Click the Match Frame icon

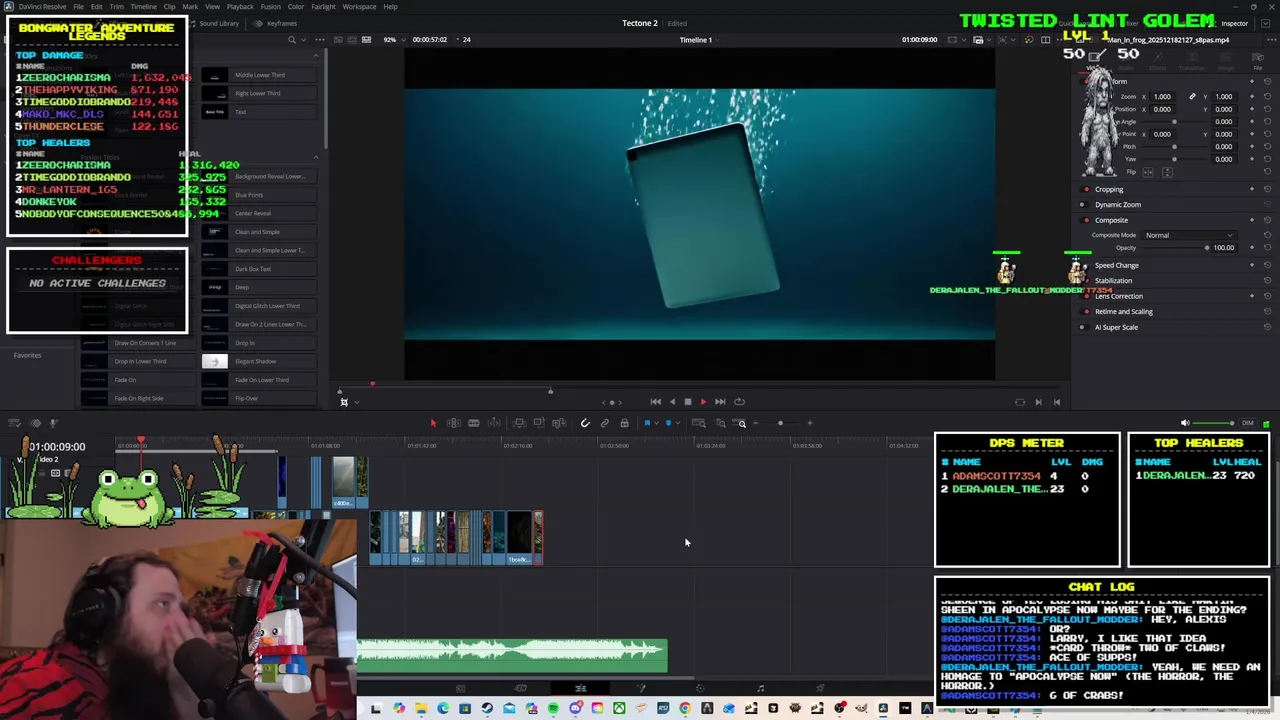pyautogui.click(x=1019, y=402)
